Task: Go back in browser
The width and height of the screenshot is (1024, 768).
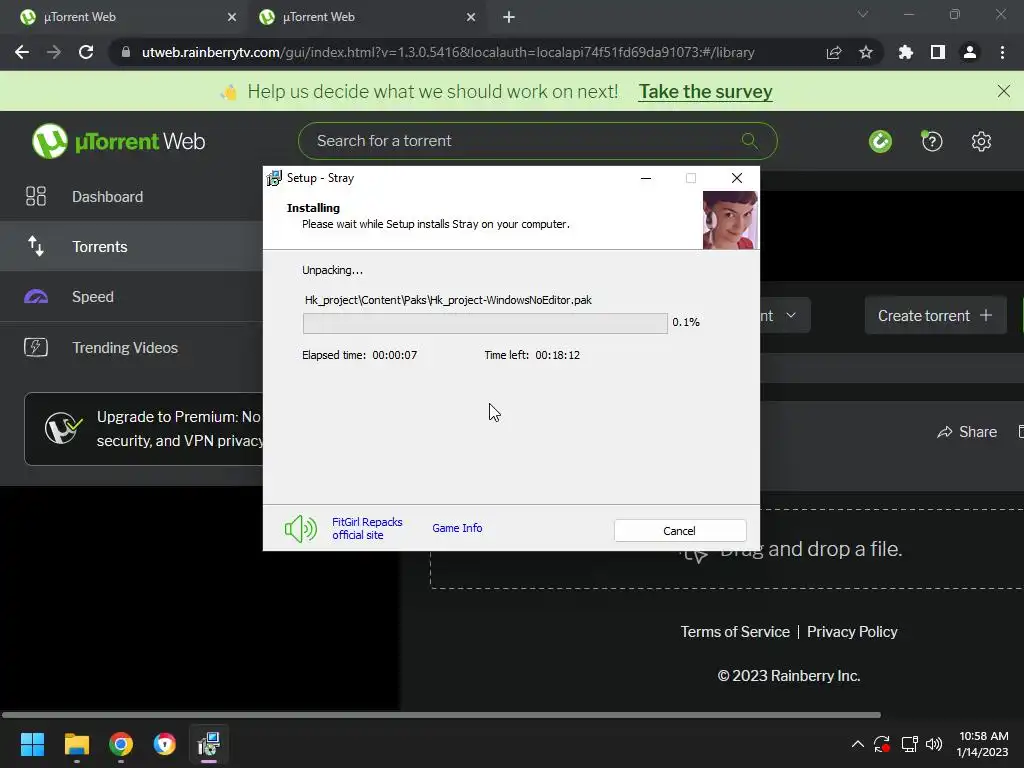Action: (x=22, y=52)
